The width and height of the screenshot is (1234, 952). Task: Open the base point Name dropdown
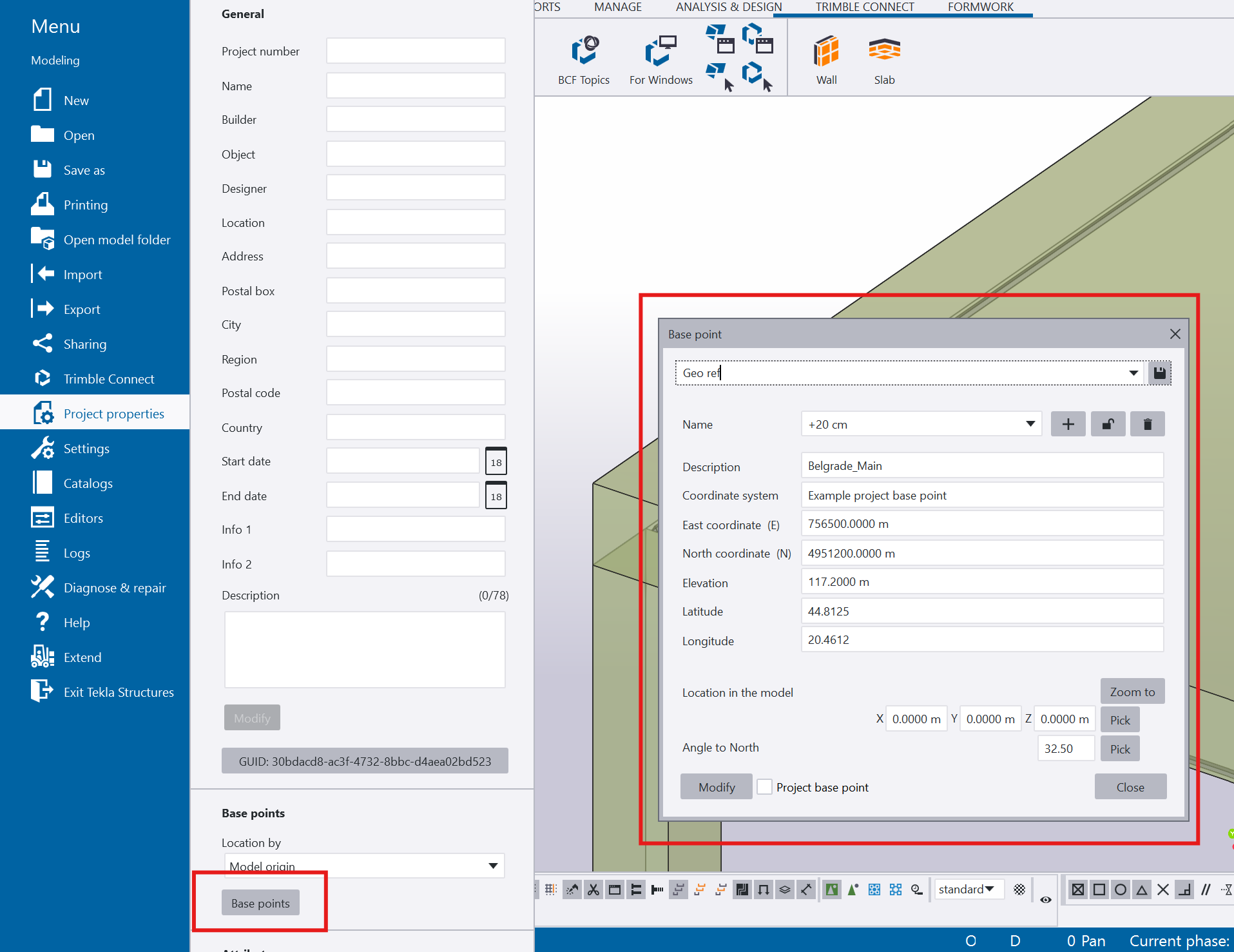tap(1030, 423)
